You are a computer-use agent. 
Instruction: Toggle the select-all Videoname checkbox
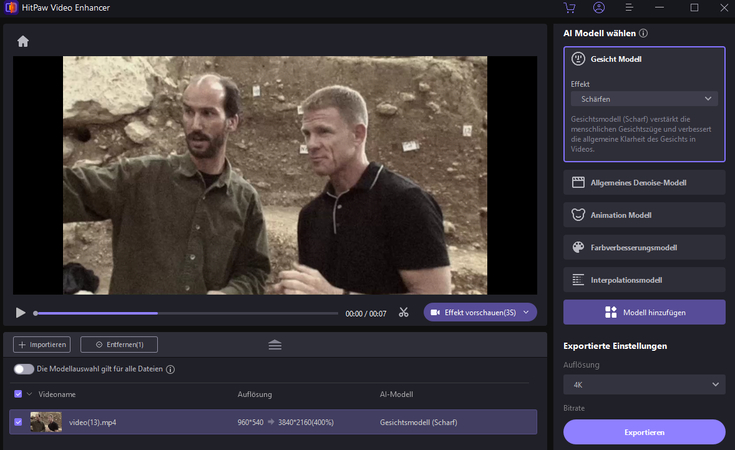tap(18, 394)
